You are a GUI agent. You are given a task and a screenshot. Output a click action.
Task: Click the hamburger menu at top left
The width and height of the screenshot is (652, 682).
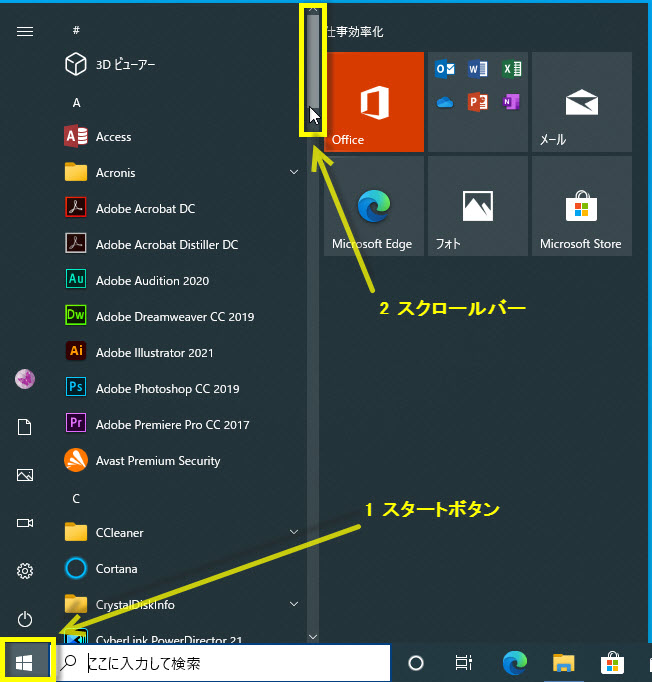pos(25,31)
